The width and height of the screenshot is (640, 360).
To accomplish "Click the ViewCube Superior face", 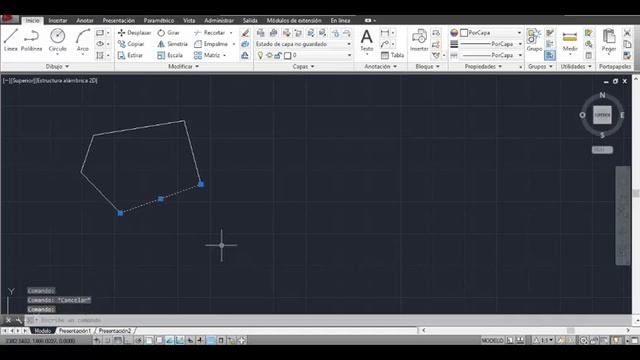I will tap(602, 115).
